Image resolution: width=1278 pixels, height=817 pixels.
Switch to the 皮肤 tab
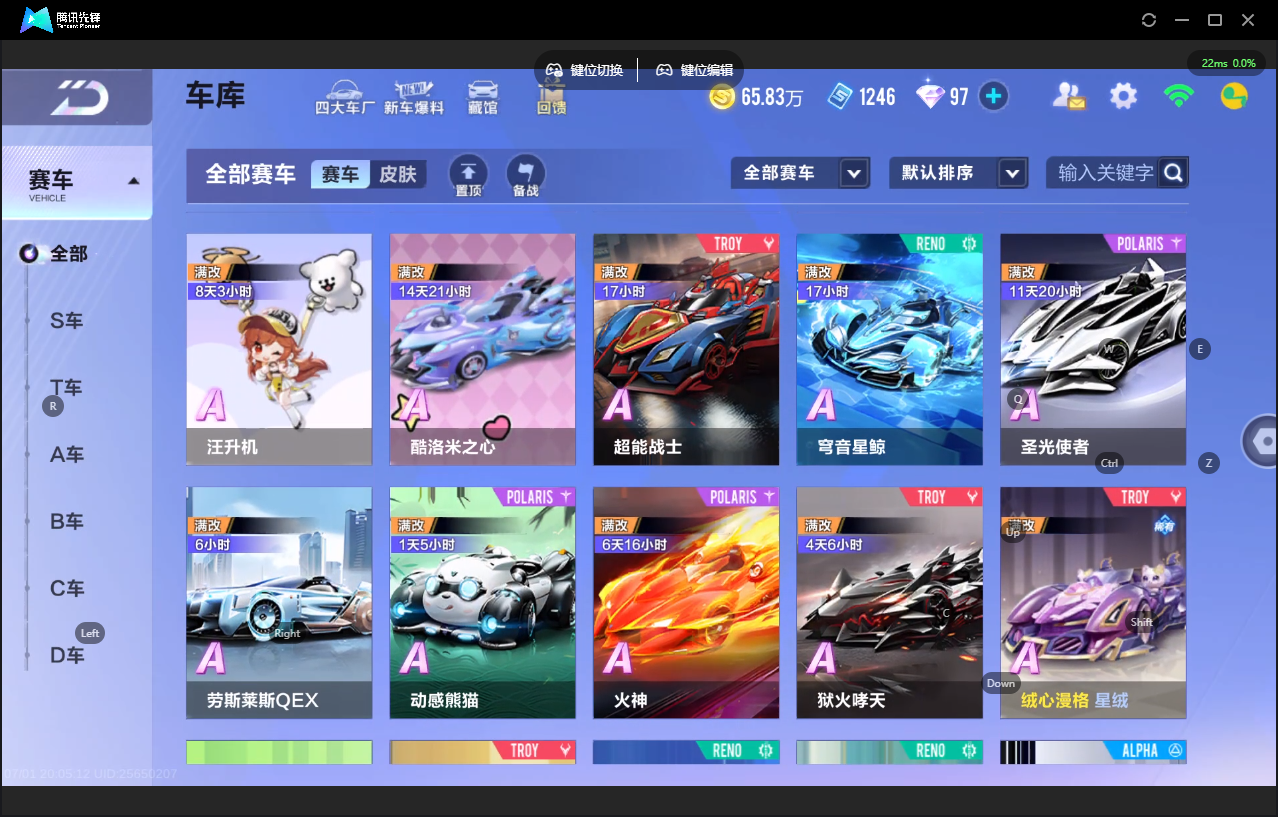[398, 174]
